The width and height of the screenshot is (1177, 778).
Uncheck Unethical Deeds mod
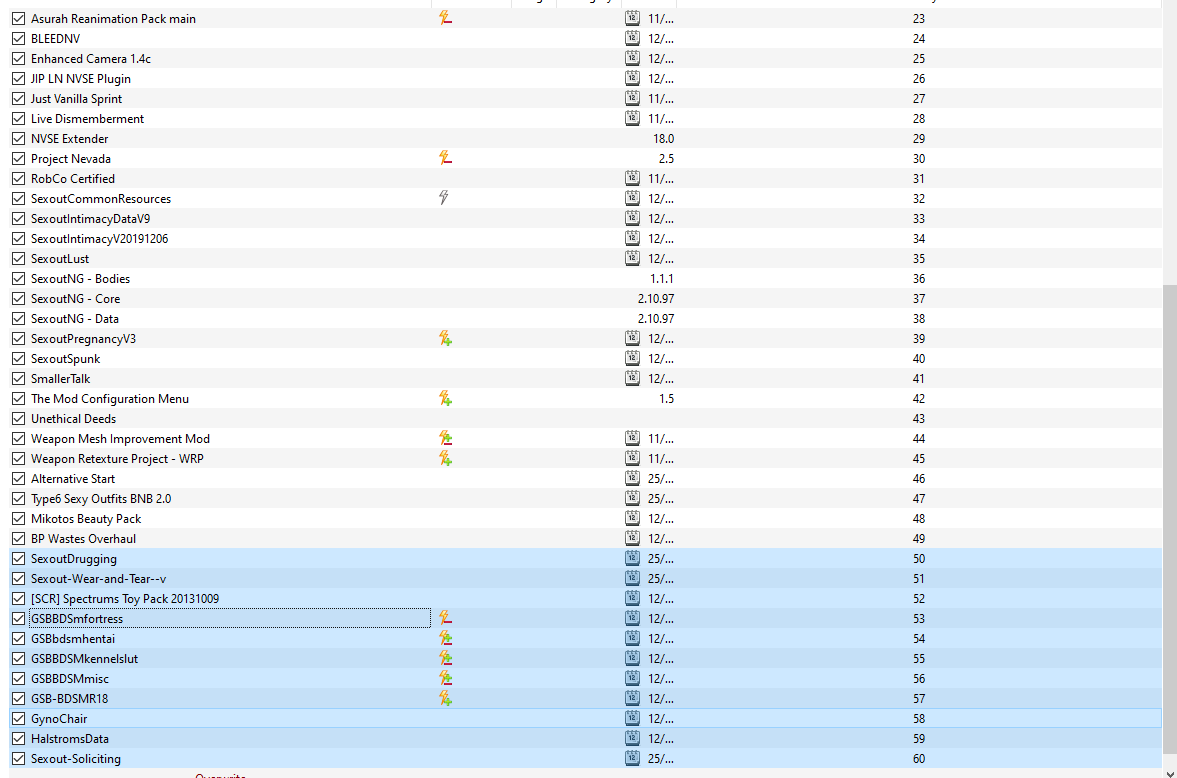tap(19, 418)
